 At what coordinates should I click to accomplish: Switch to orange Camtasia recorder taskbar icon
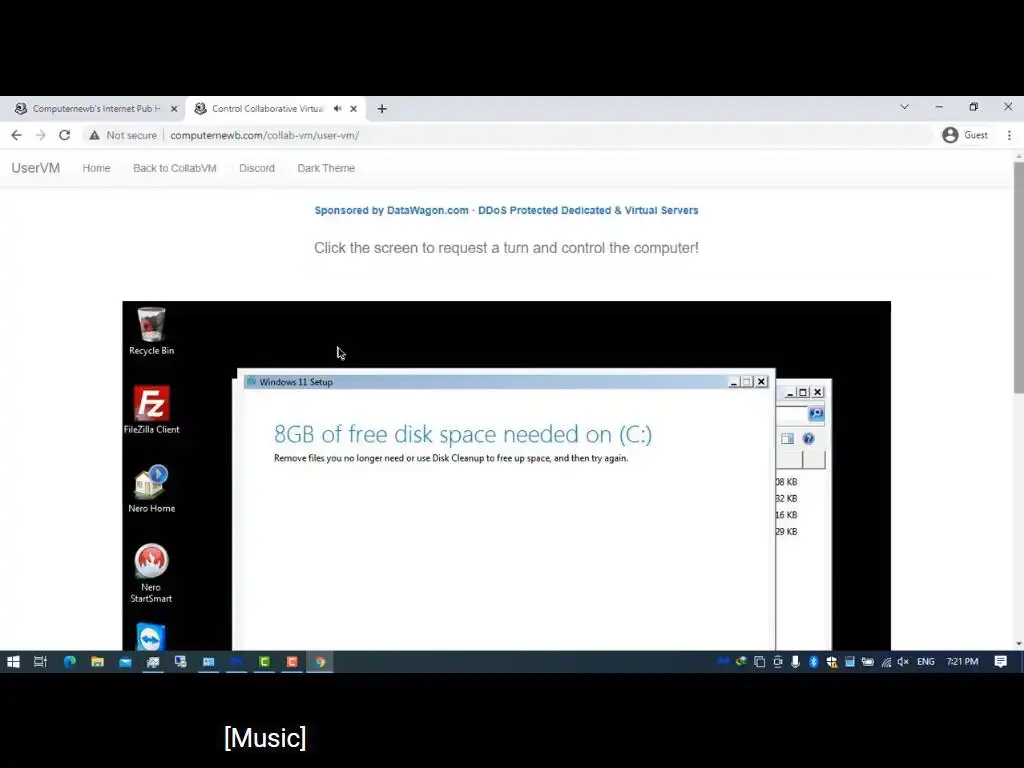[x=292, y=662]
